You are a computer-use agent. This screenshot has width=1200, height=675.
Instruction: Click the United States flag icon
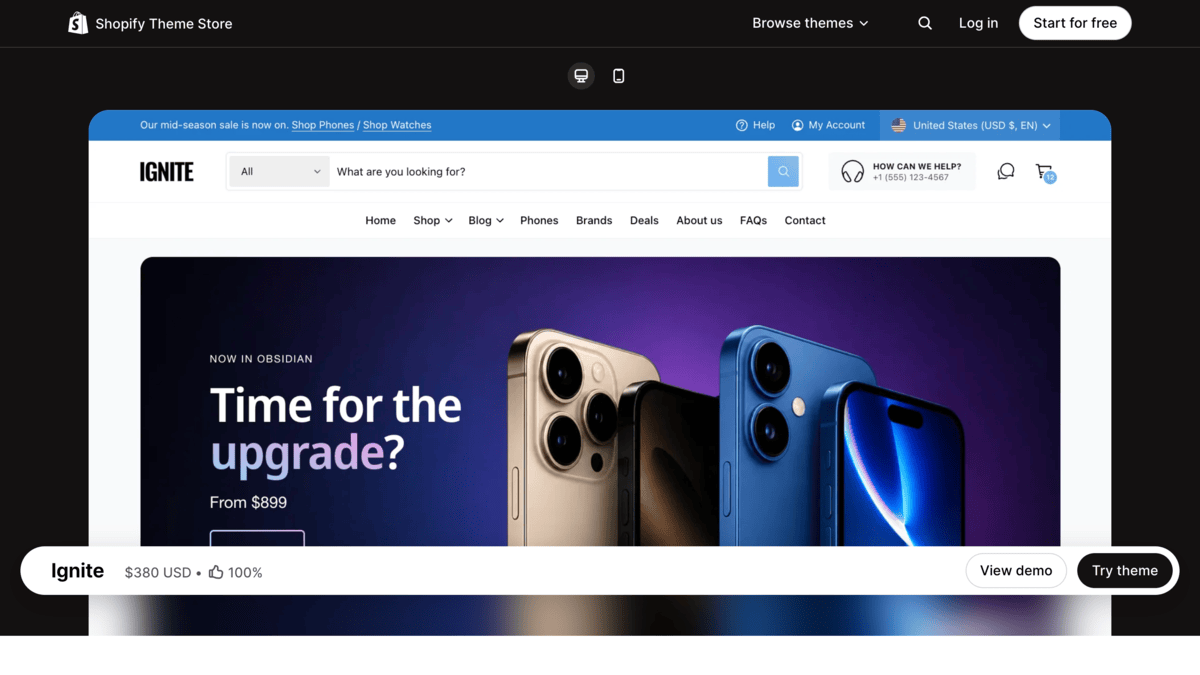[x=899, y=125]
